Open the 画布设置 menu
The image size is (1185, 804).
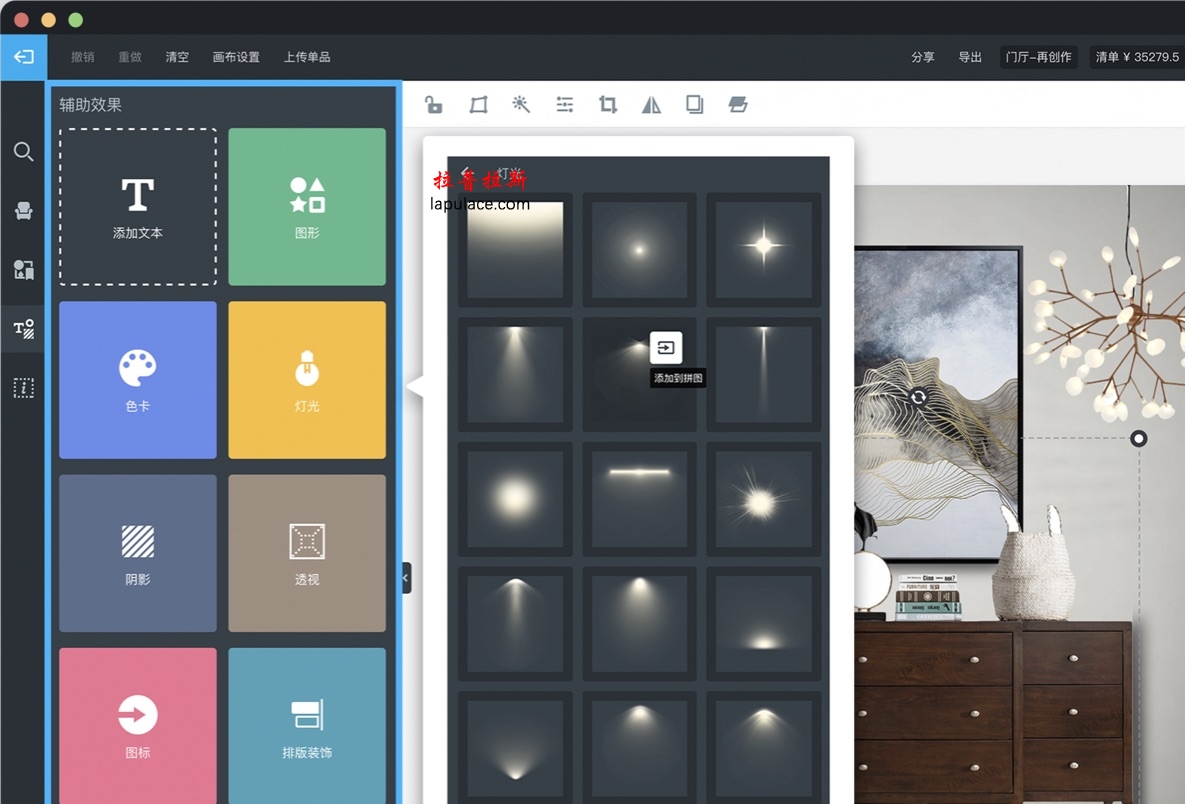[x=236, y=57]
